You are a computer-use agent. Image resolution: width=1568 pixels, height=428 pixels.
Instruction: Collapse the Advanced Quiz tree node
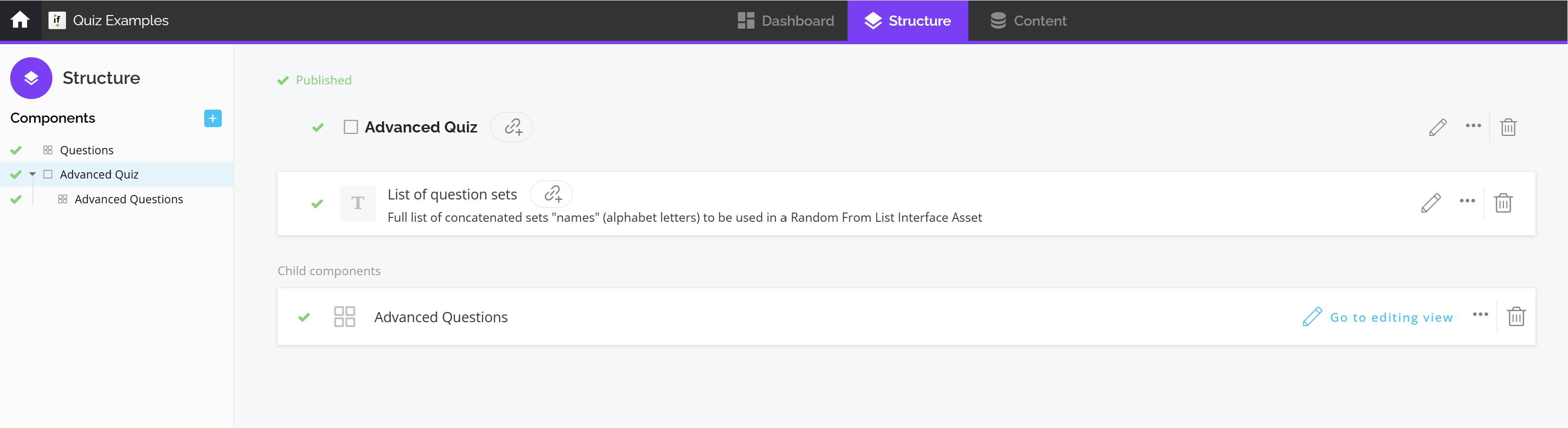point(33,175)
